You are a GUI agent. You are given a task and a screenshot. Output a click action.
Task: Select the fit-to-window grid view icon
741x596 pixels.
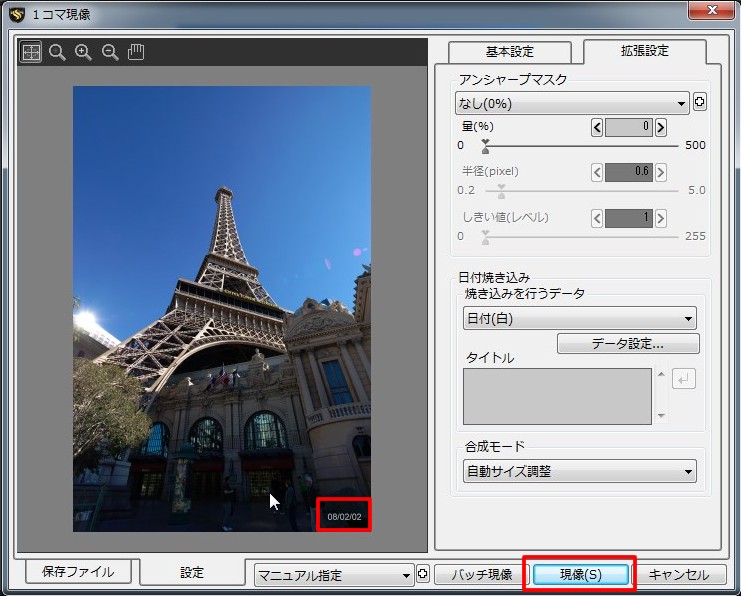31,52
